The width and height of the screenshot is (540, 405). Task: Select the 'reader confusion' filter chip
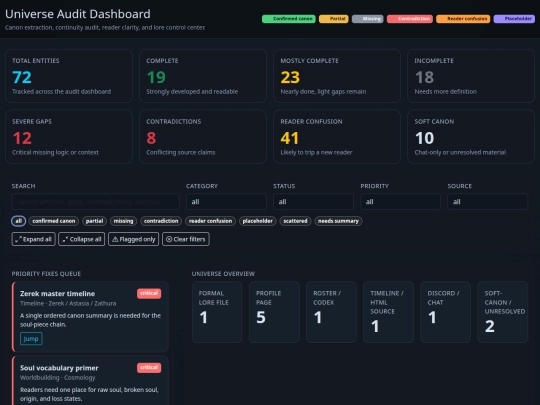210,221
